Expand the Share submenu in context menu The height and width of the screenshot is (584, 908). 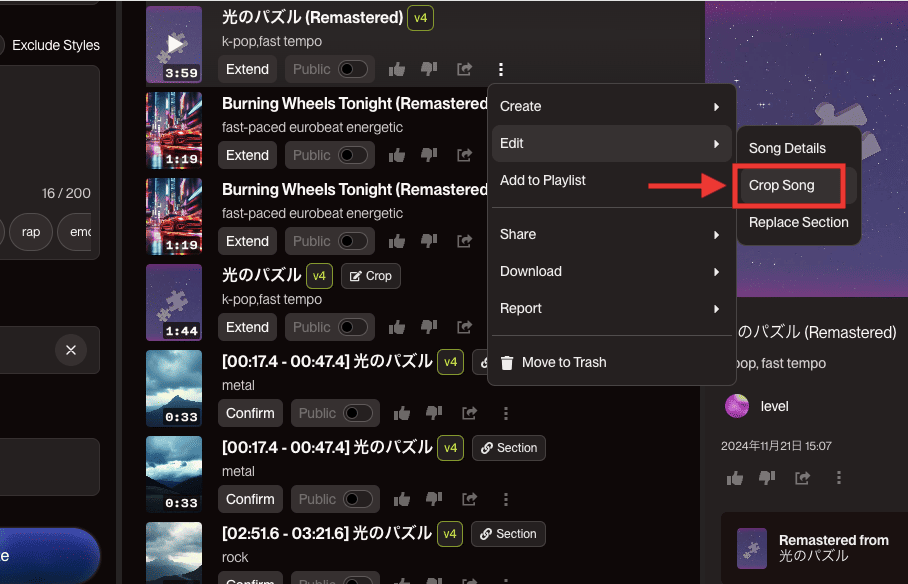[x=612, y=235]
